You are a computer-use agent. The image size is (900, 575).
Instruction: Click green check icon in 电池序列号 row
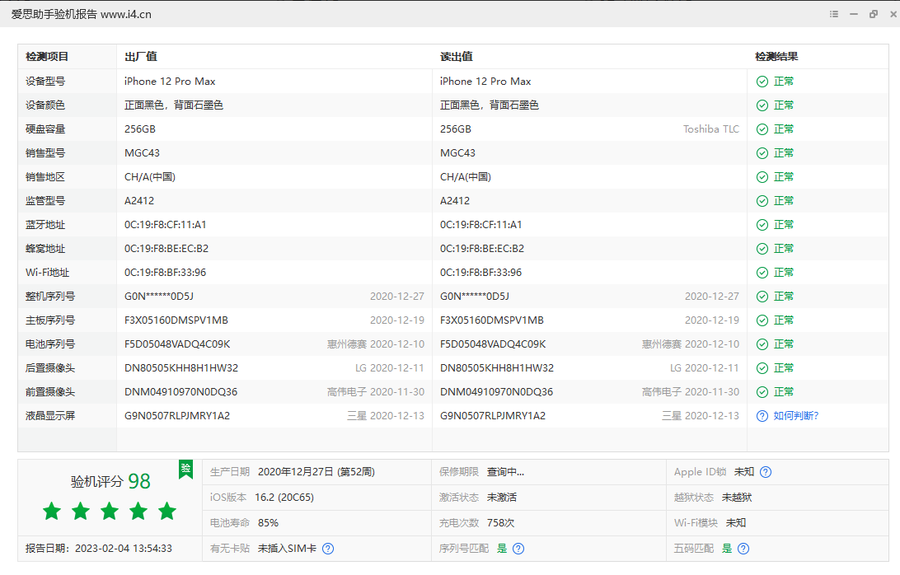762,344
